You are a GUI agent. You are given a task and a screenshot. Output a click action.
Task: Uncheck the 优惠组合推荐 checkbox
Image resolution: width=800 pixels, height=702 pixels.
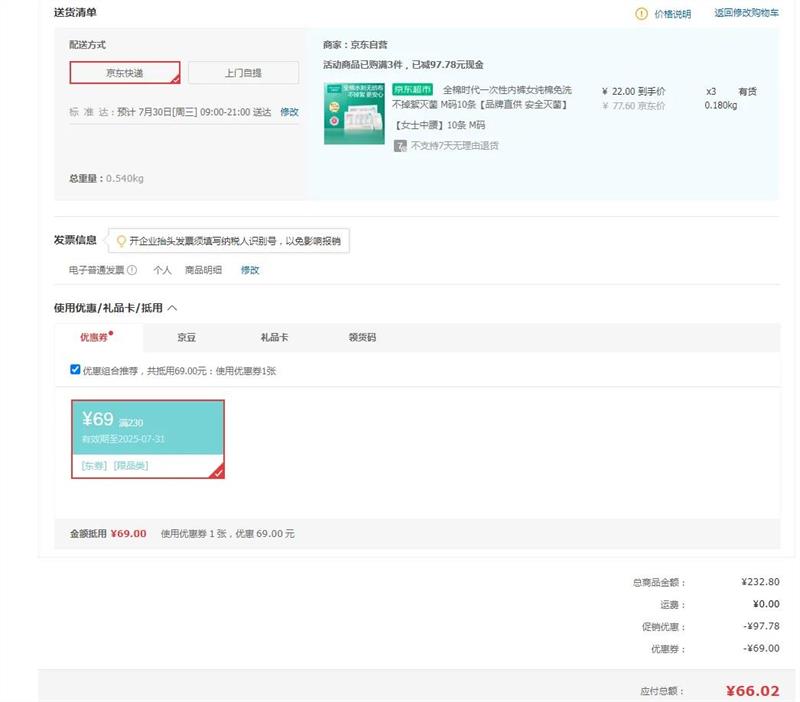point(75,370)
